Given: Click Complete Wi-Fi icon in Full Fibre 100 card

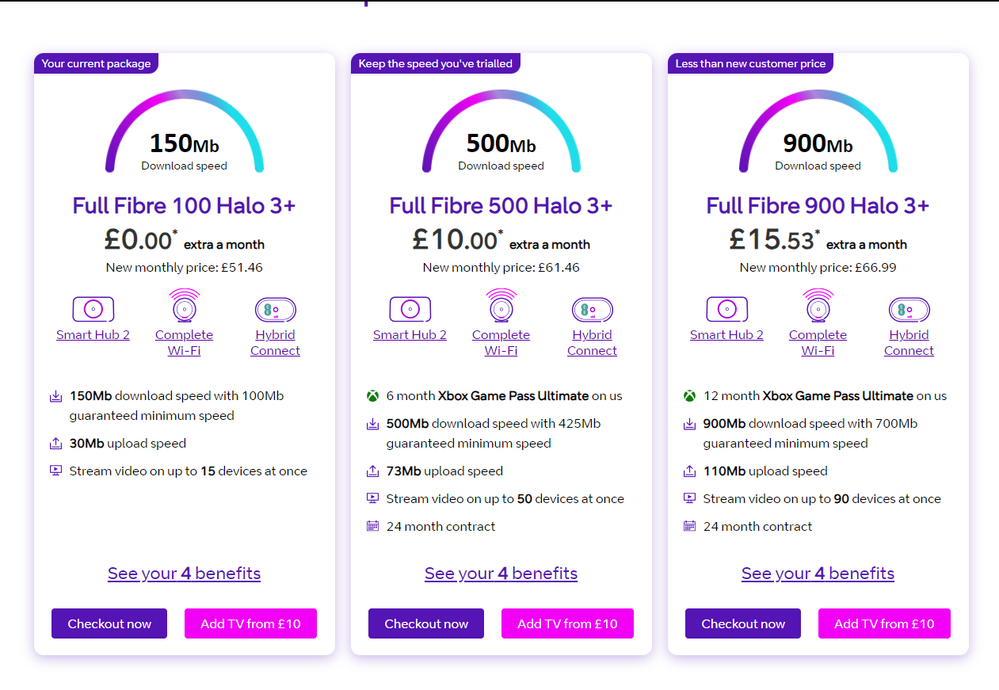Looking at the screenshot, I should pyautogui.click(x=184, y=305).
